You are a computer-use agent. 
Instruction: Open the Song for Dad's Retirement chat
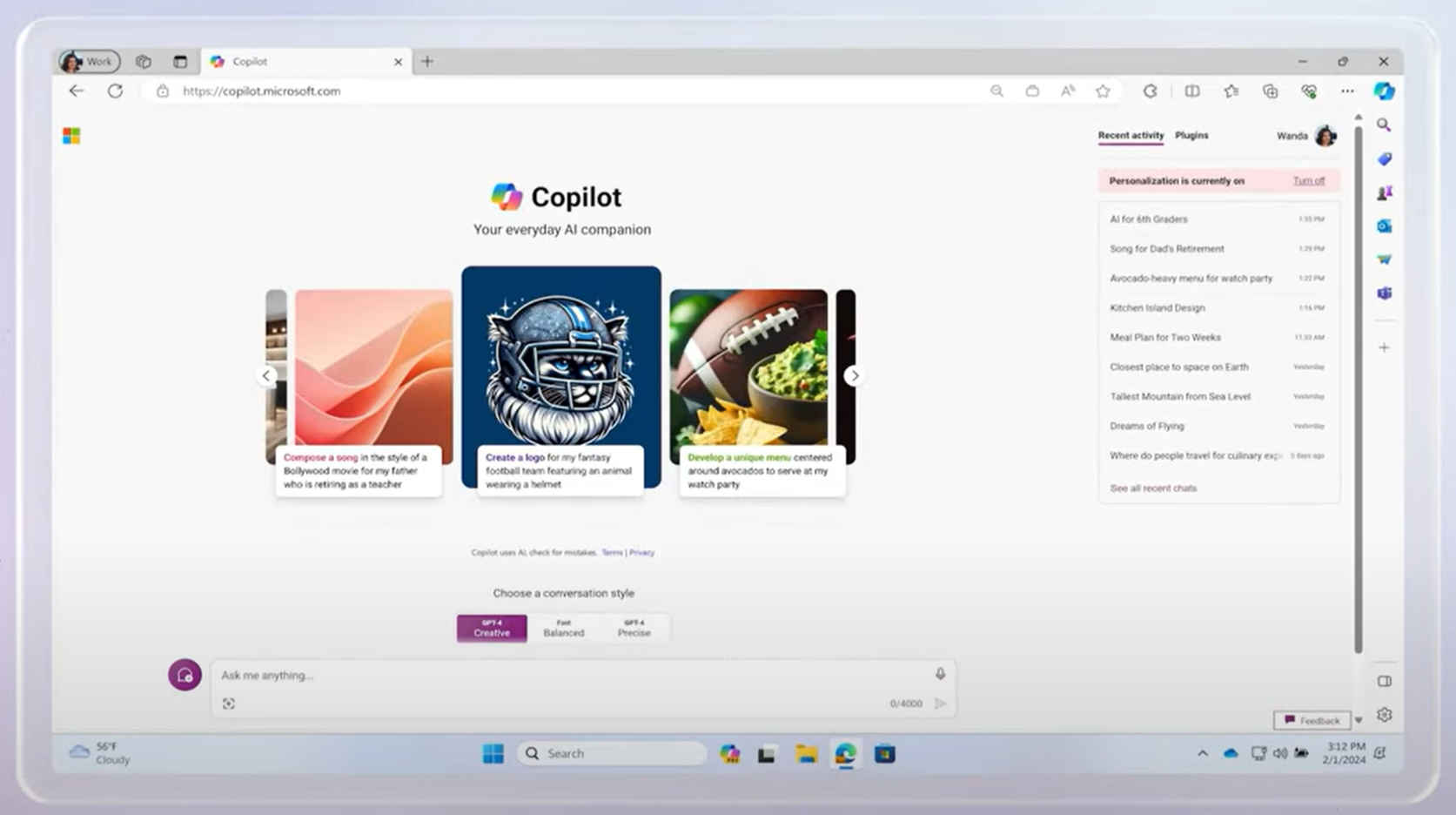point(1218,249)
